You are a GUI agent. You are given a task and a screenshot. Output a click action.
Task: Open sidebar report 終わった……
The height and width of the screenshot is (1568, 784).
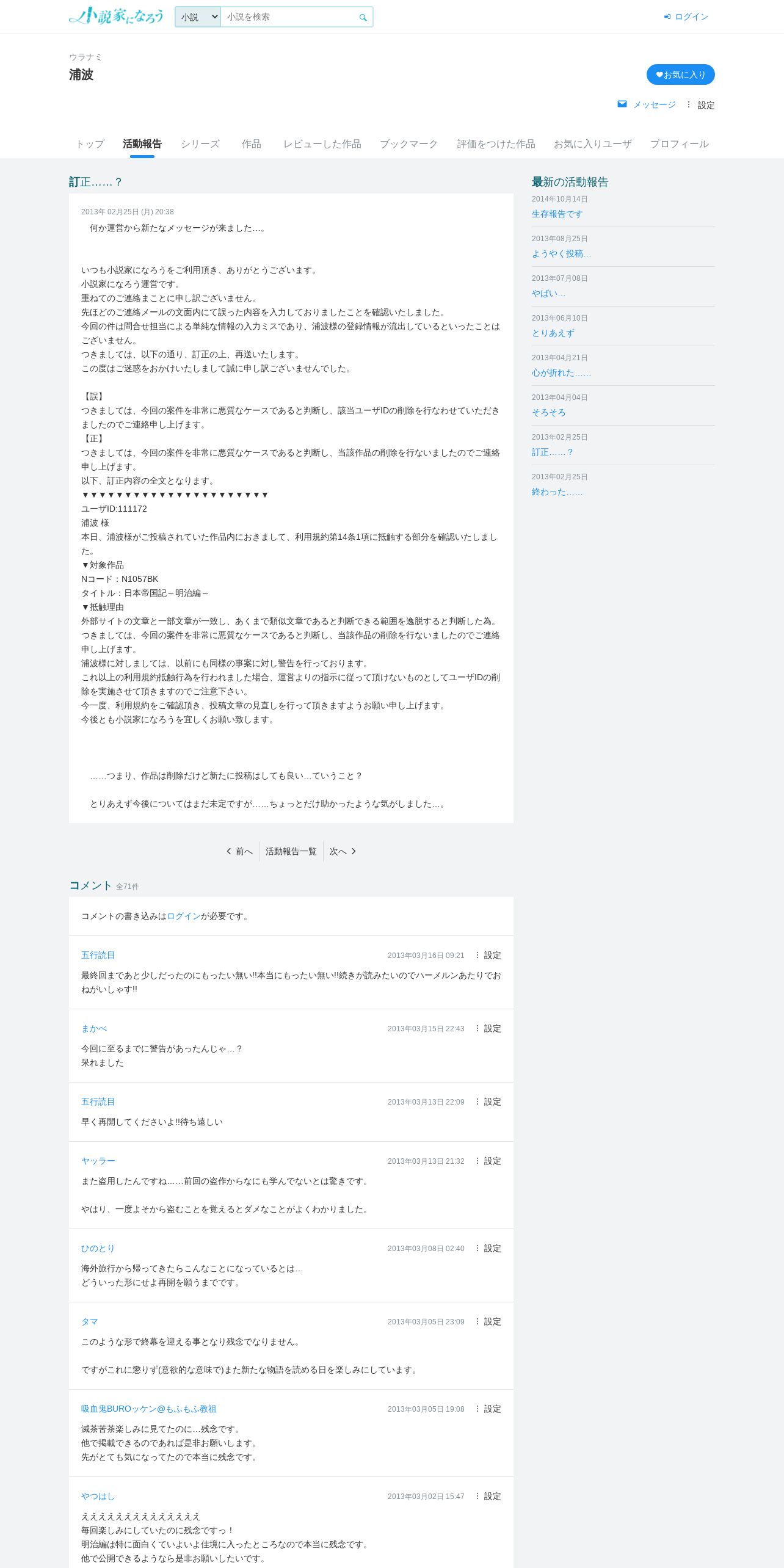click(x=557, y=492)
